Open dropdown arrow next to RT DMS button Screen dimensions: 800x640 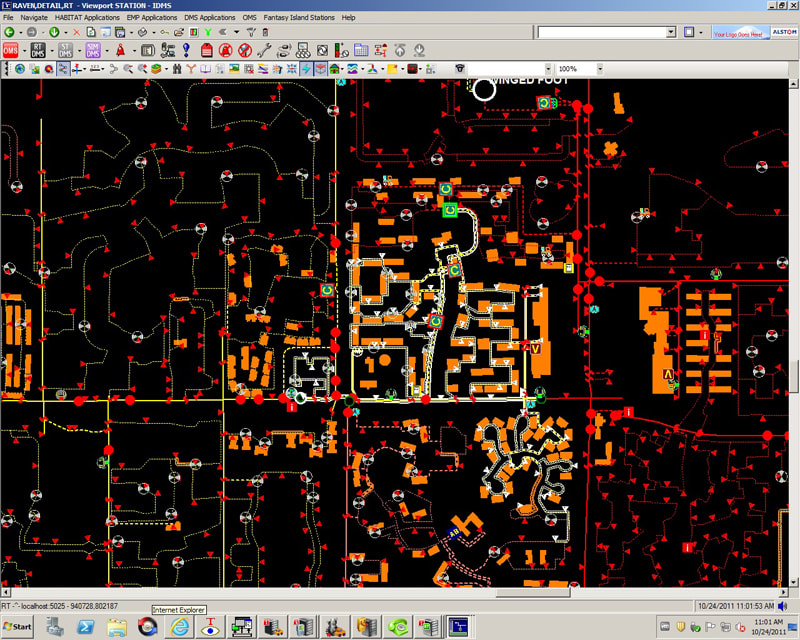[x=52, y=51]
